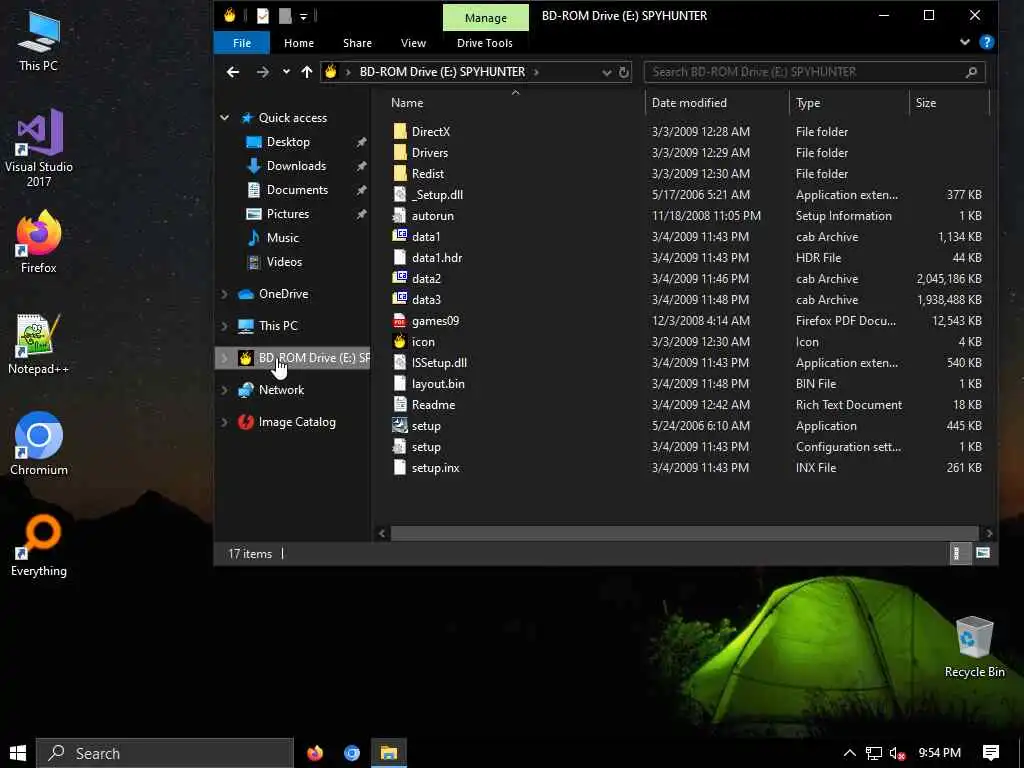Open Recycle Bin on desktop
Viewport: 1024px width, 768px height.
[974, 647]
